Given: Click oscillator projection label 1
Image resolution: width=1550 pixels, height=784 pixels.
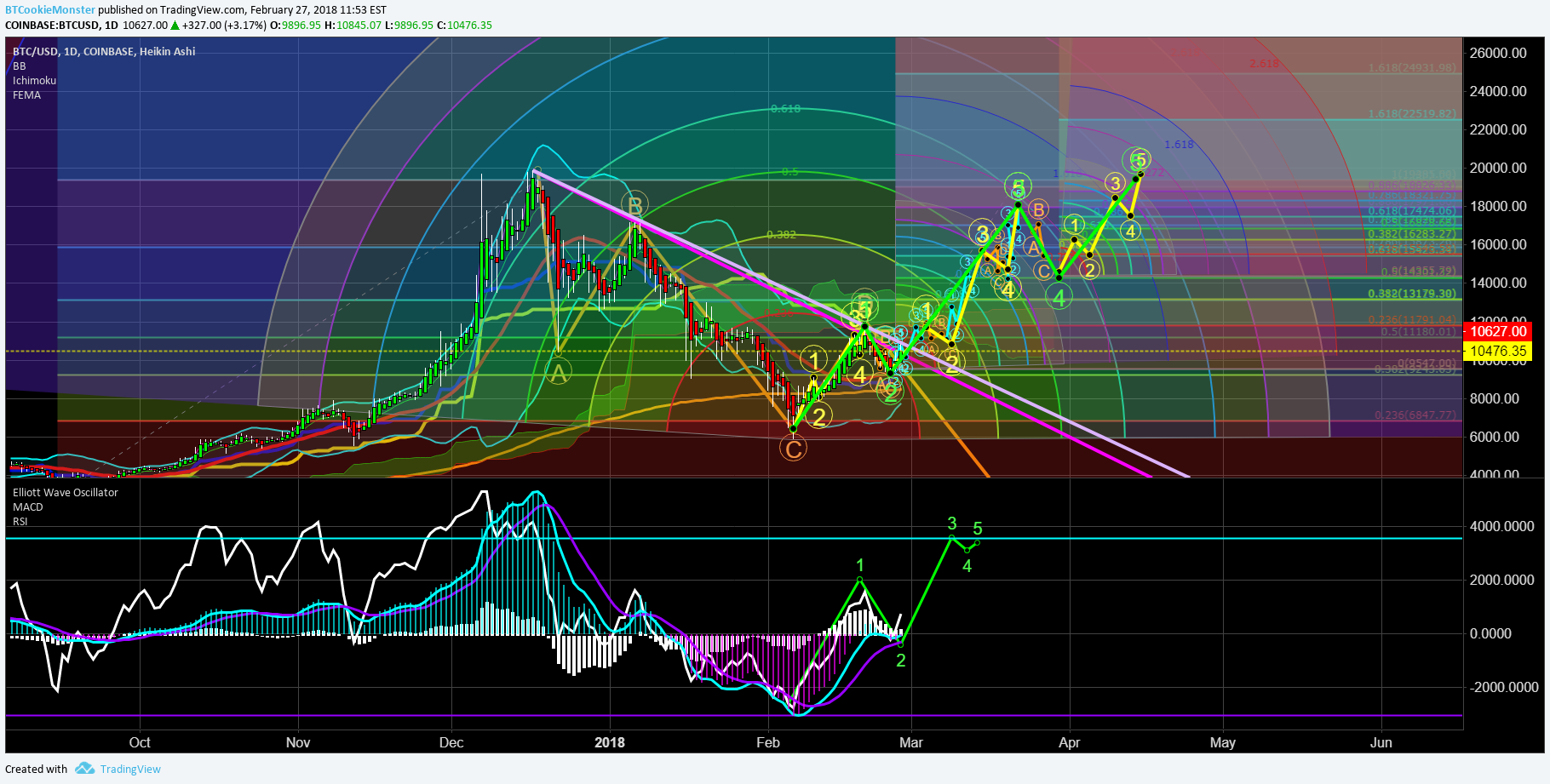Looking at the screenshot, I should coord(860,565).
